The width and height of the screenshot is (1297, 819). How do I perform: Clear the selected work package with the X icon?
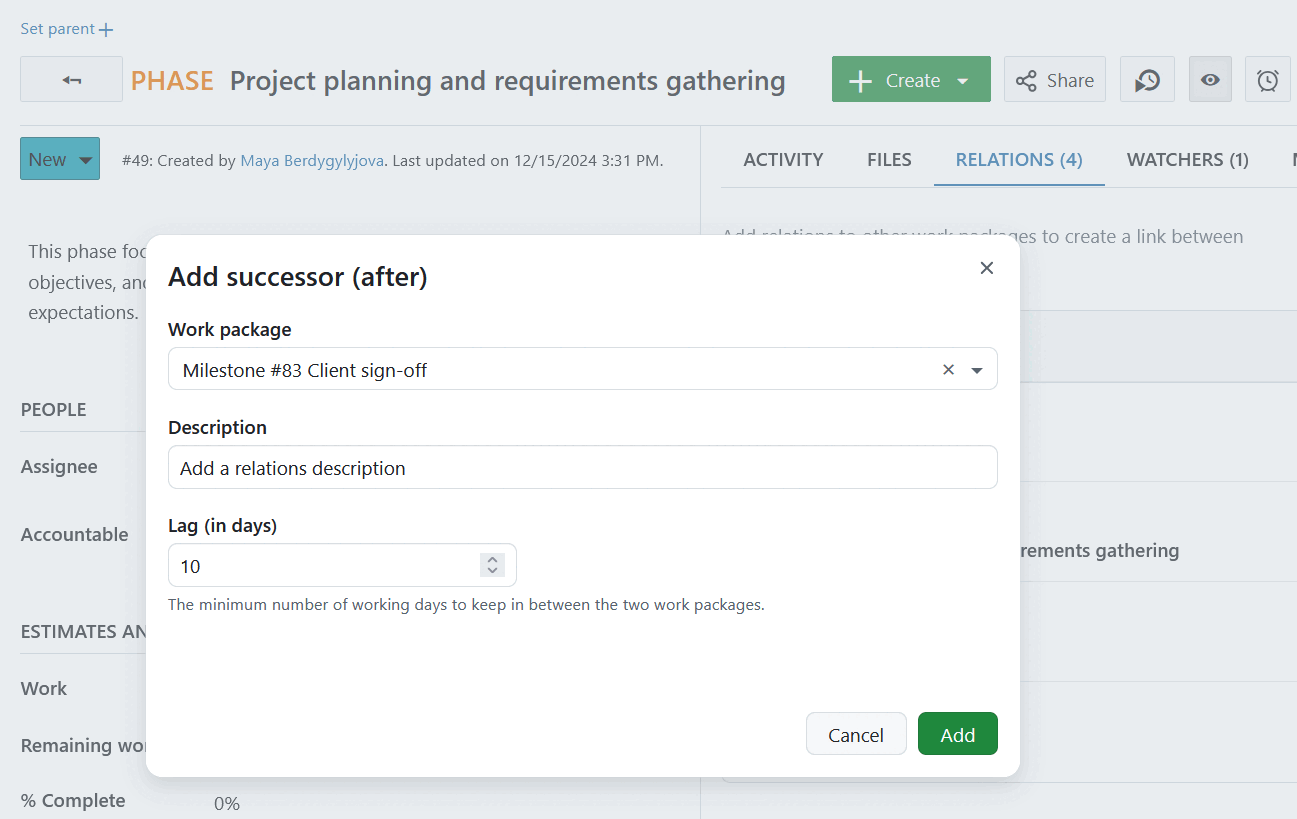[948, 369]
